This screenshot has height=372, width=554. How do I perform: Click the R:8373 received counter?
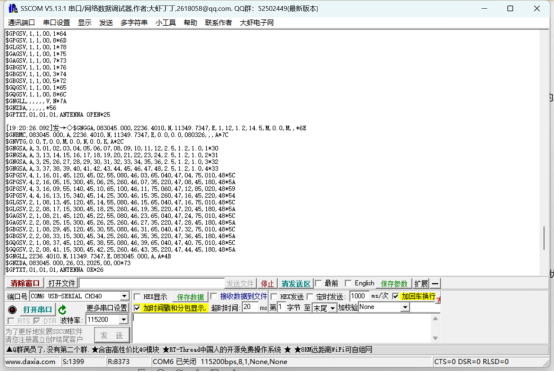118,362
